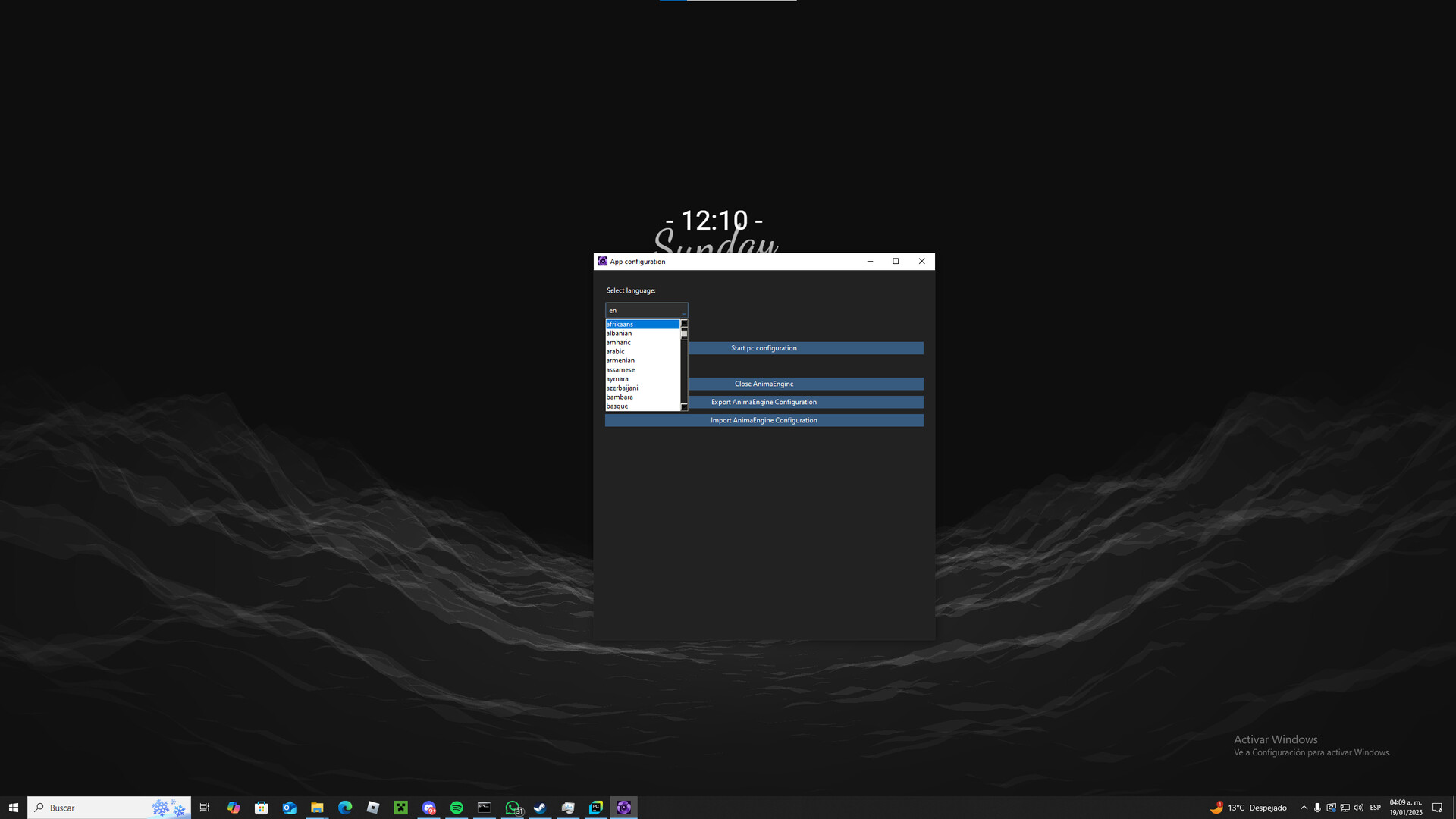Image resolution: width=1456 pixels, height=819 pixels.
Task: Expand the hidden system tray icons chevron
Action: [x=1304, y=808]
